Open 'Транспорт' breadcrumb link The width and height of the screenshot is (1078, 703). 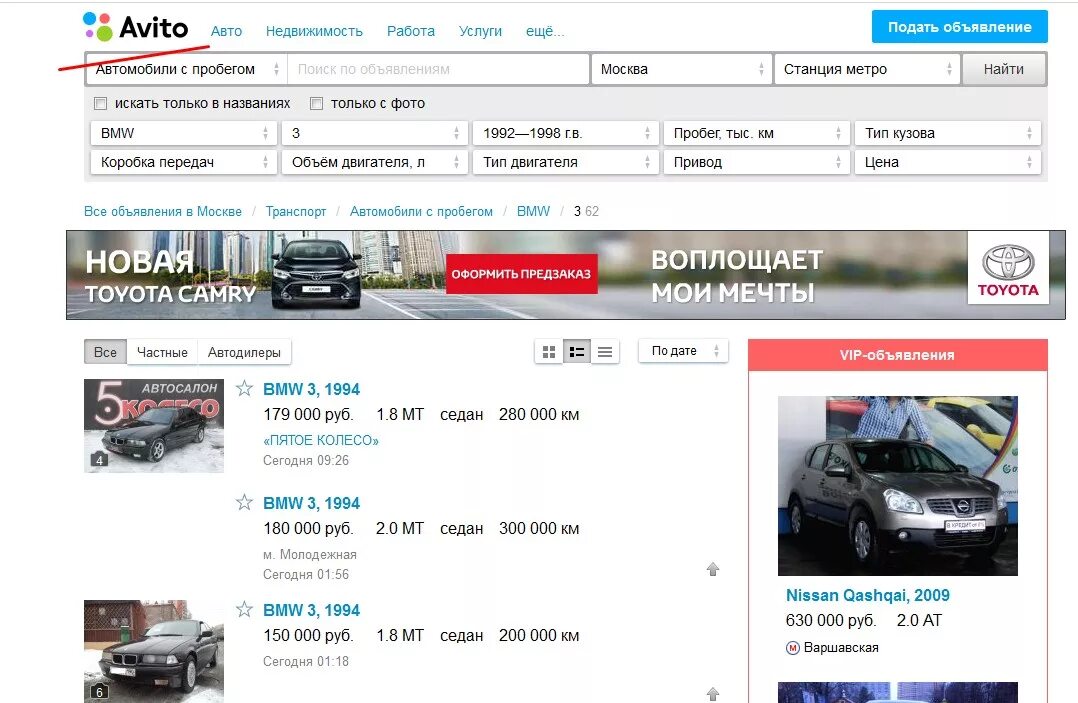(x=296, y=211)
